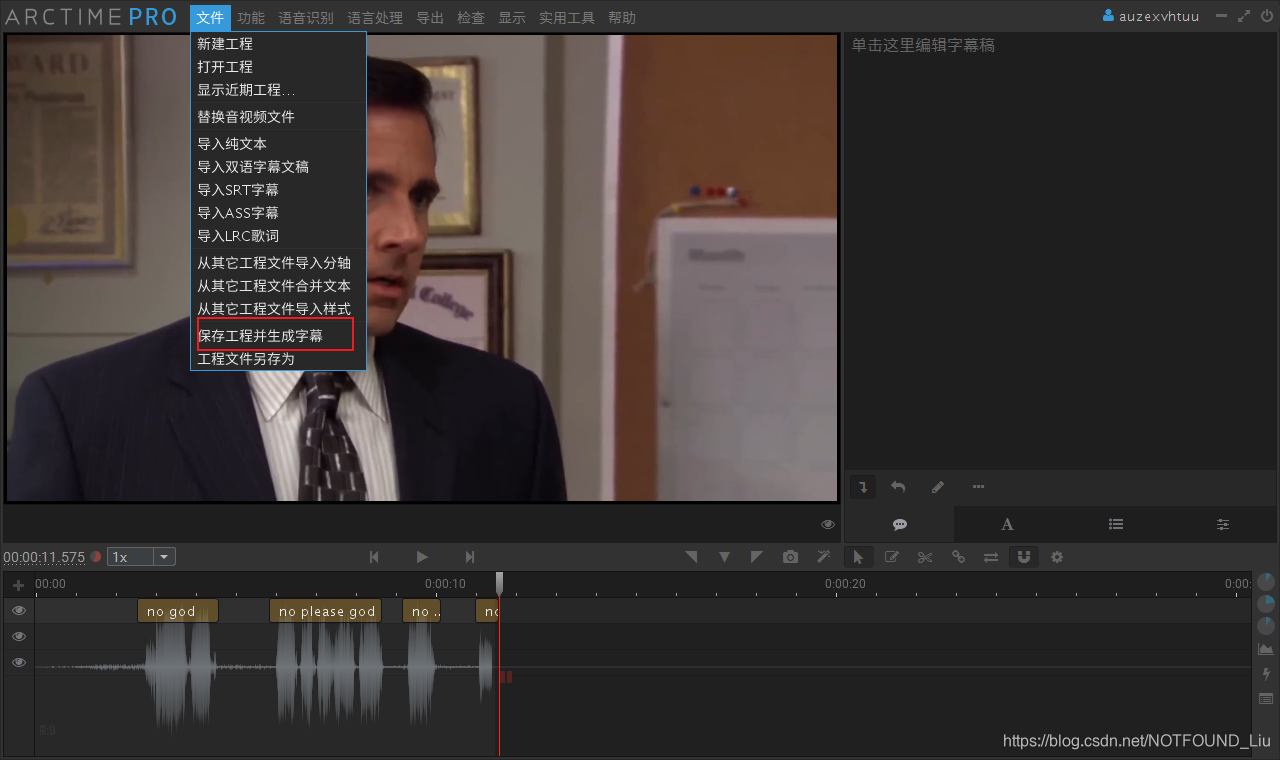Select 保存工程并生成字幕 menu entry

coord(278,336)
